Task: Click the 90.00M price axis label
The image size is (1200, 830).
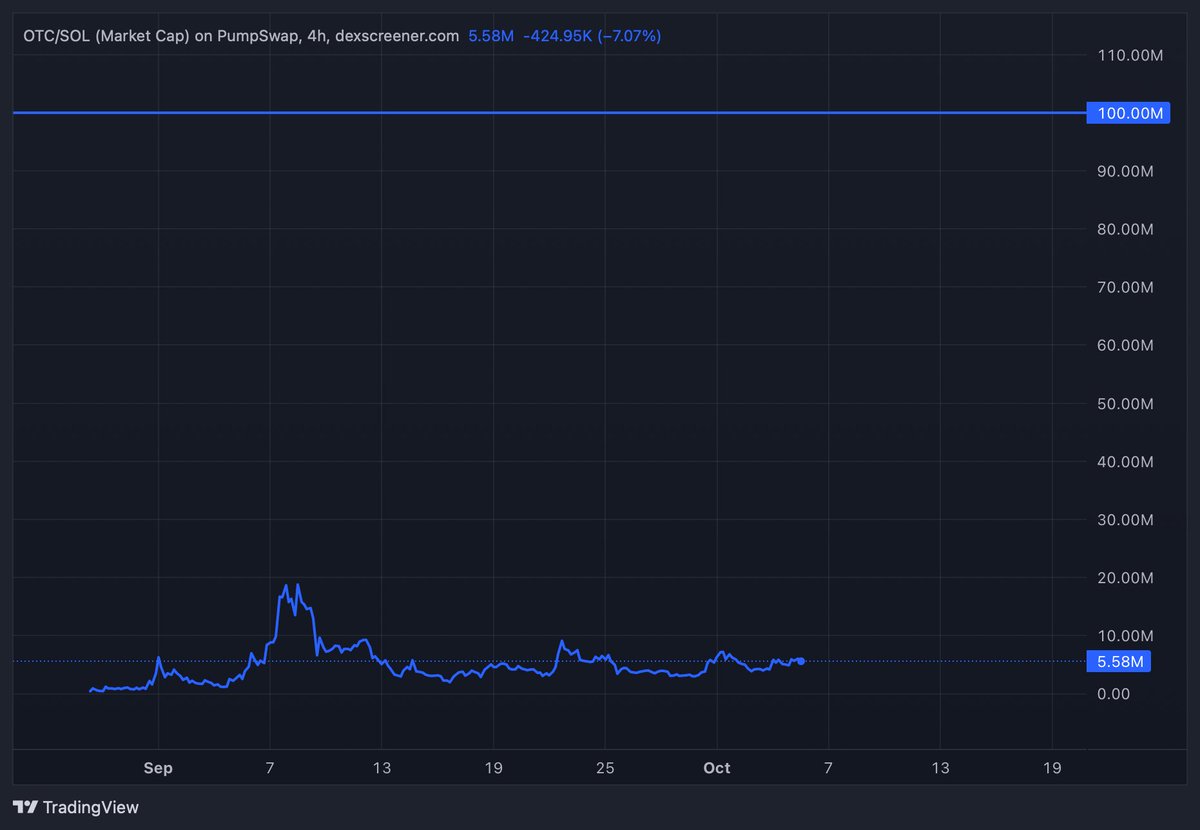Action: (x=1126, y=171)
